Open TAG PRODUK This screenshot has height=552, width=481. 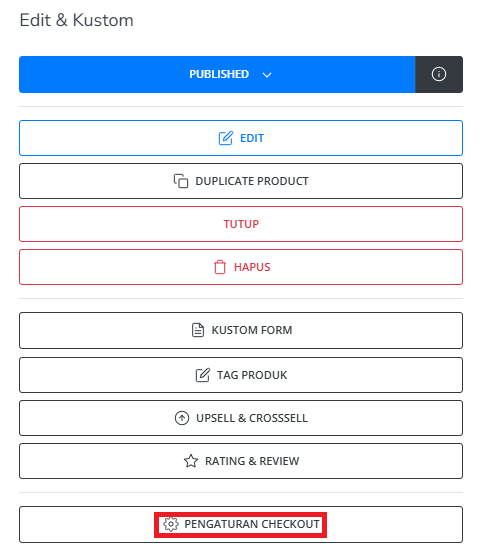tap(241, 375)
